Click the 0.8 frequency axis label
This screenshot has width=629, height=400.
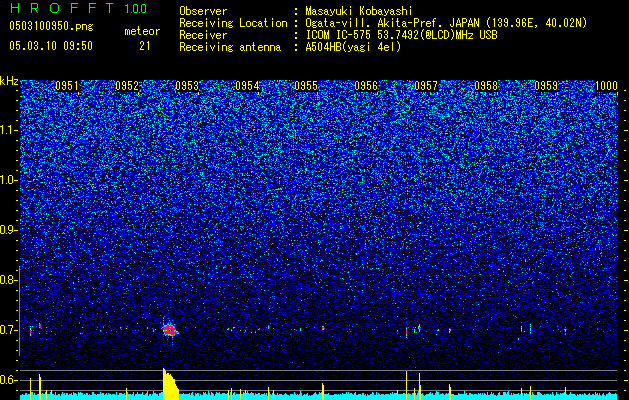click(x=9, y=280)
